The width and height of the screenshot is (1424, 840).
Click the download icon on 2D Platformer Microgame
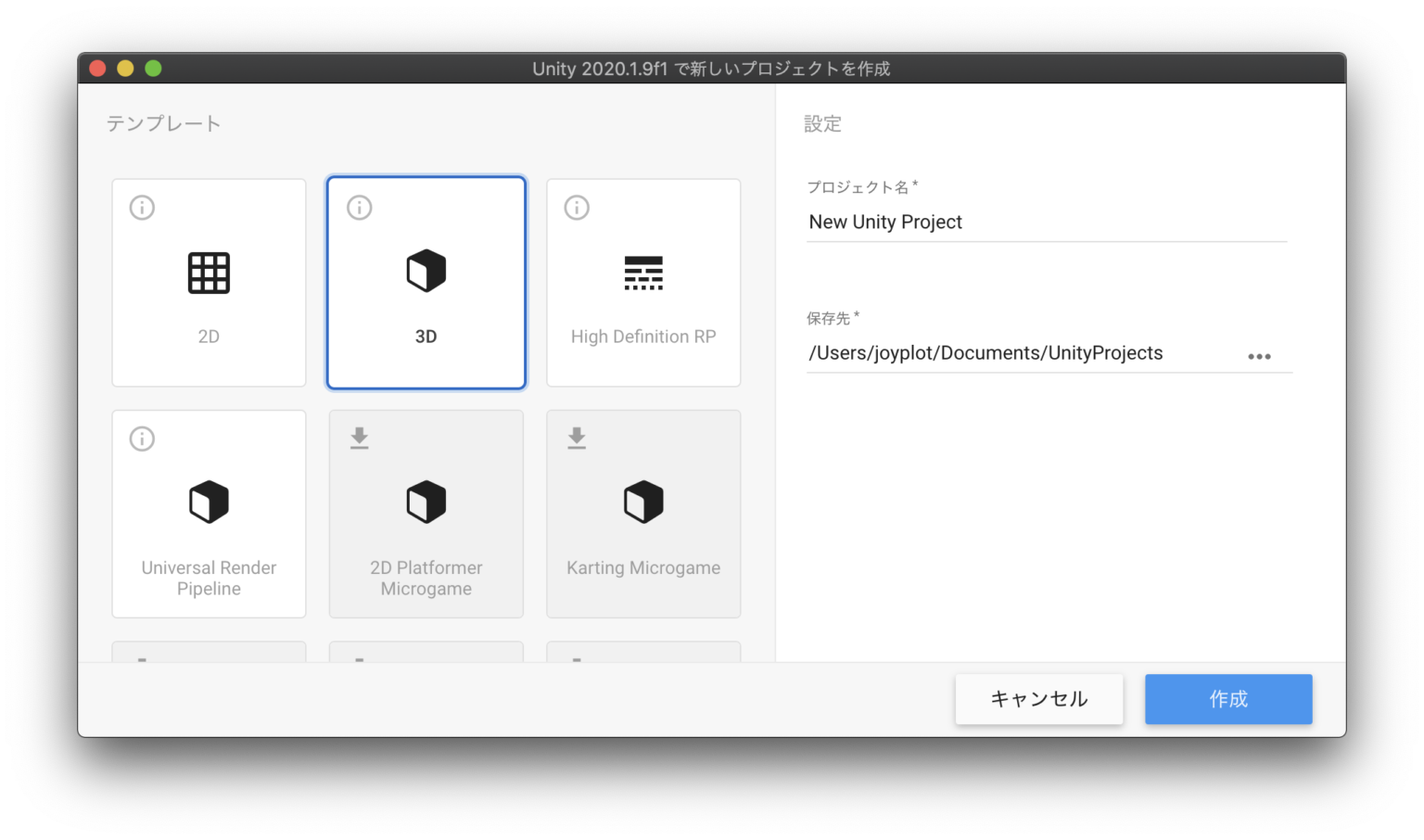point(359,438)
